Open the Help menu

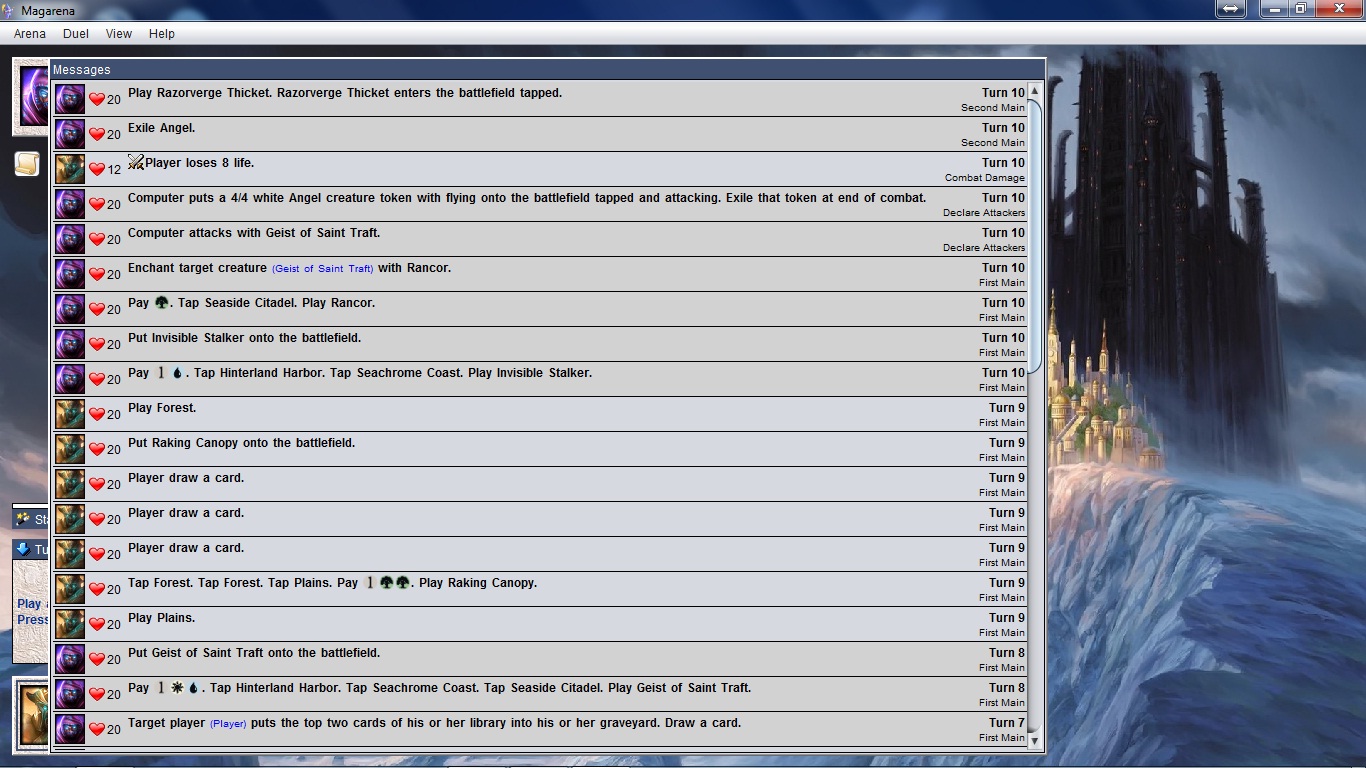[162, 34]
